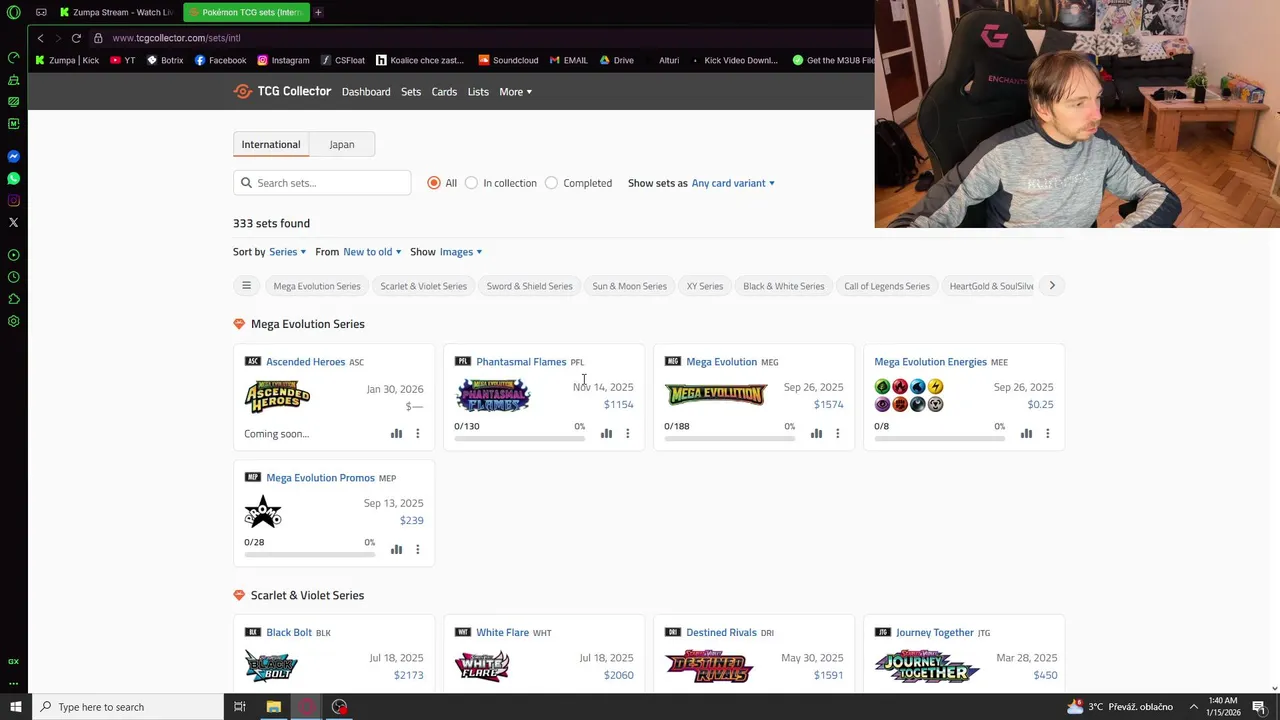Go back to the previous page
1280x720 pixels.
(x=40, y=38)
